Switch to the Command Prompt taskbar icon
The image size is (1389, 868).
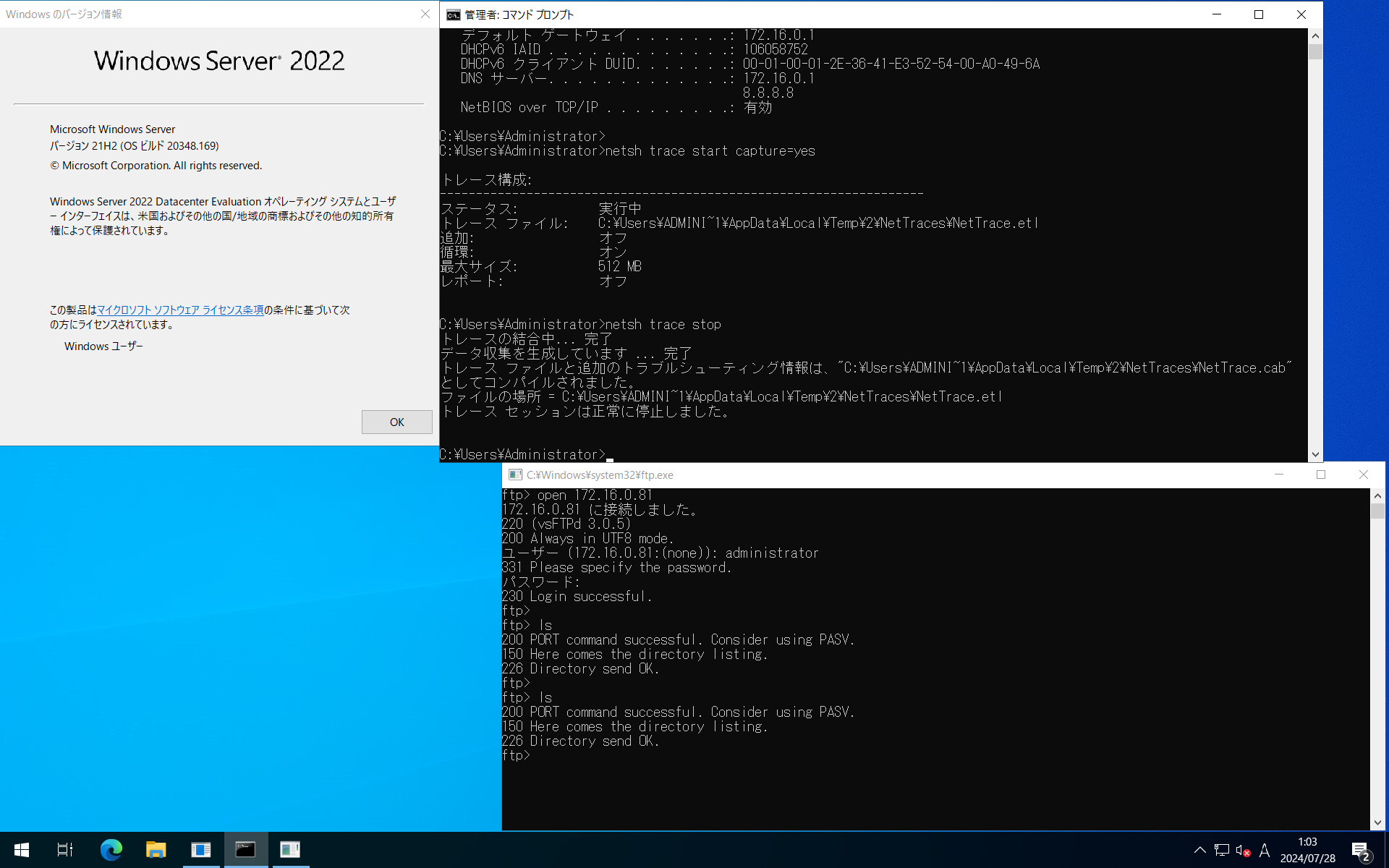tap(245, 850)
